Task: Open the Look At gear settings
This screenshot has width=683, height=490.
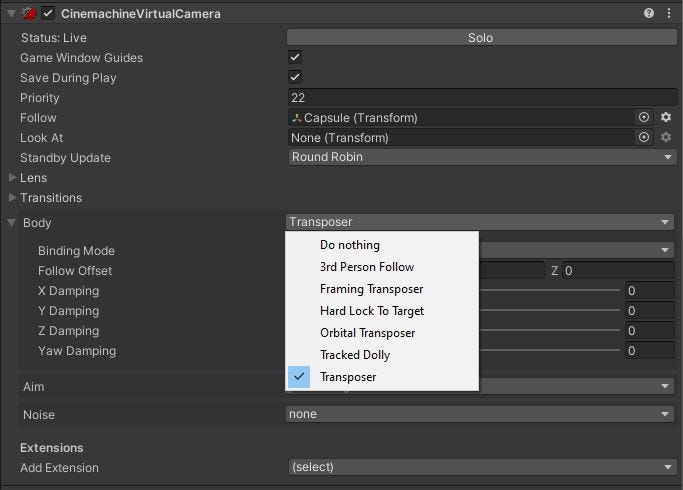Action: tap(666, 137)
